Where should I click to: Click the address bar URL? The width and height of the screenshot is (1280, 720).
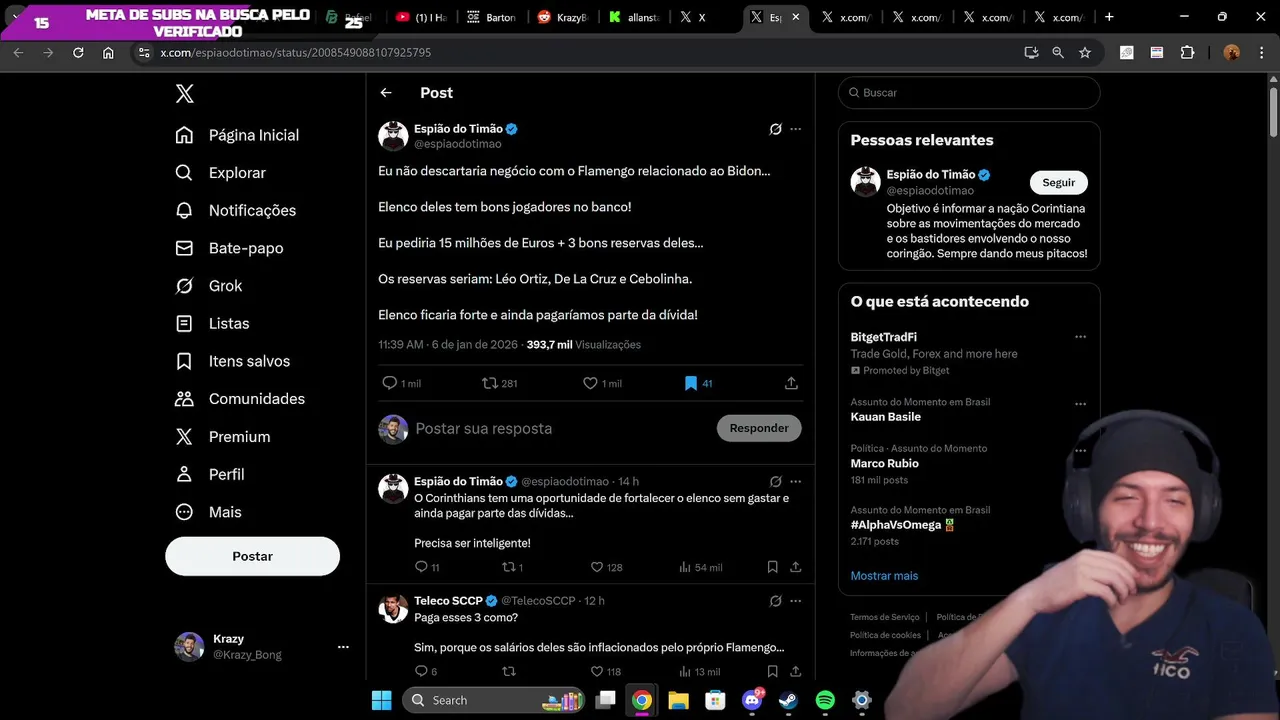[x=295, y=52]
